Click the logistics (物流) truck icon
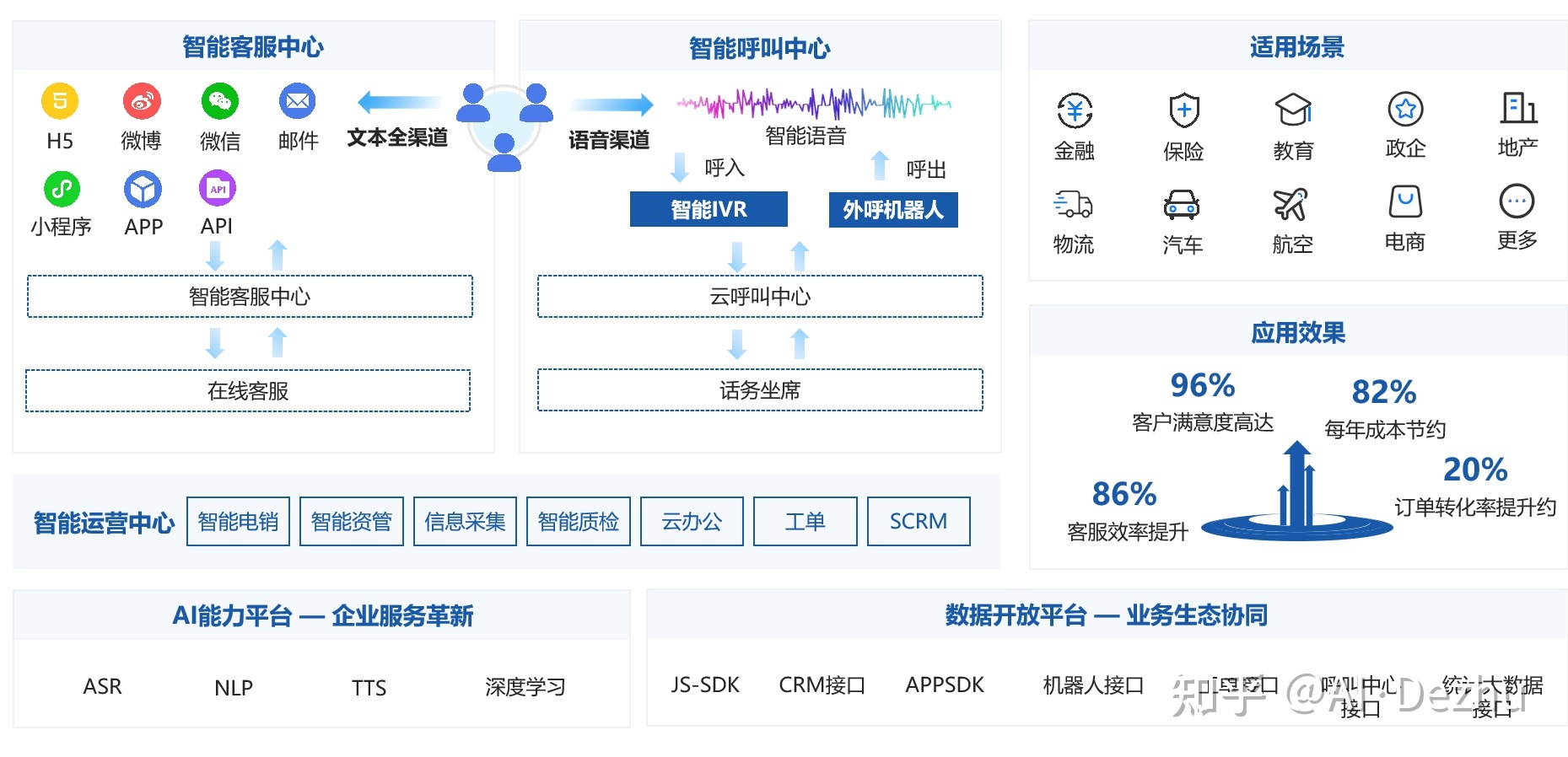The image size is (1568, 757). click(1073, 203)
